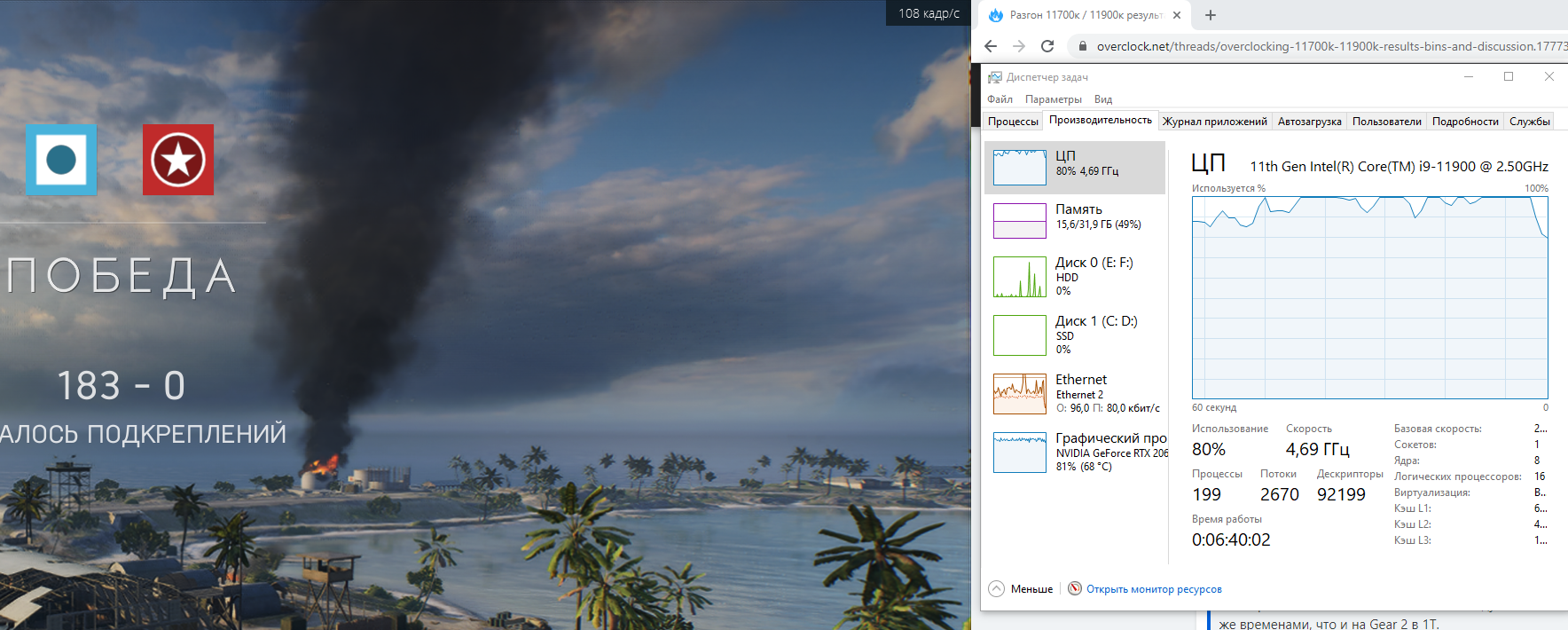Click the Память mini graph thumbnail
Viewport: 1568px width, 630px height.
[1020, 221]
